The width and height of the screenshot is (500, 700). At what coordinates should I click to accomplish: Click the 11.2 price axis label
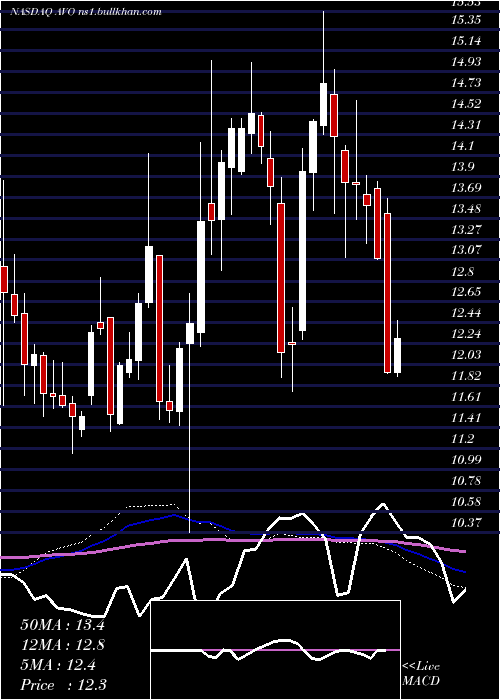click(x=462, y=439)
